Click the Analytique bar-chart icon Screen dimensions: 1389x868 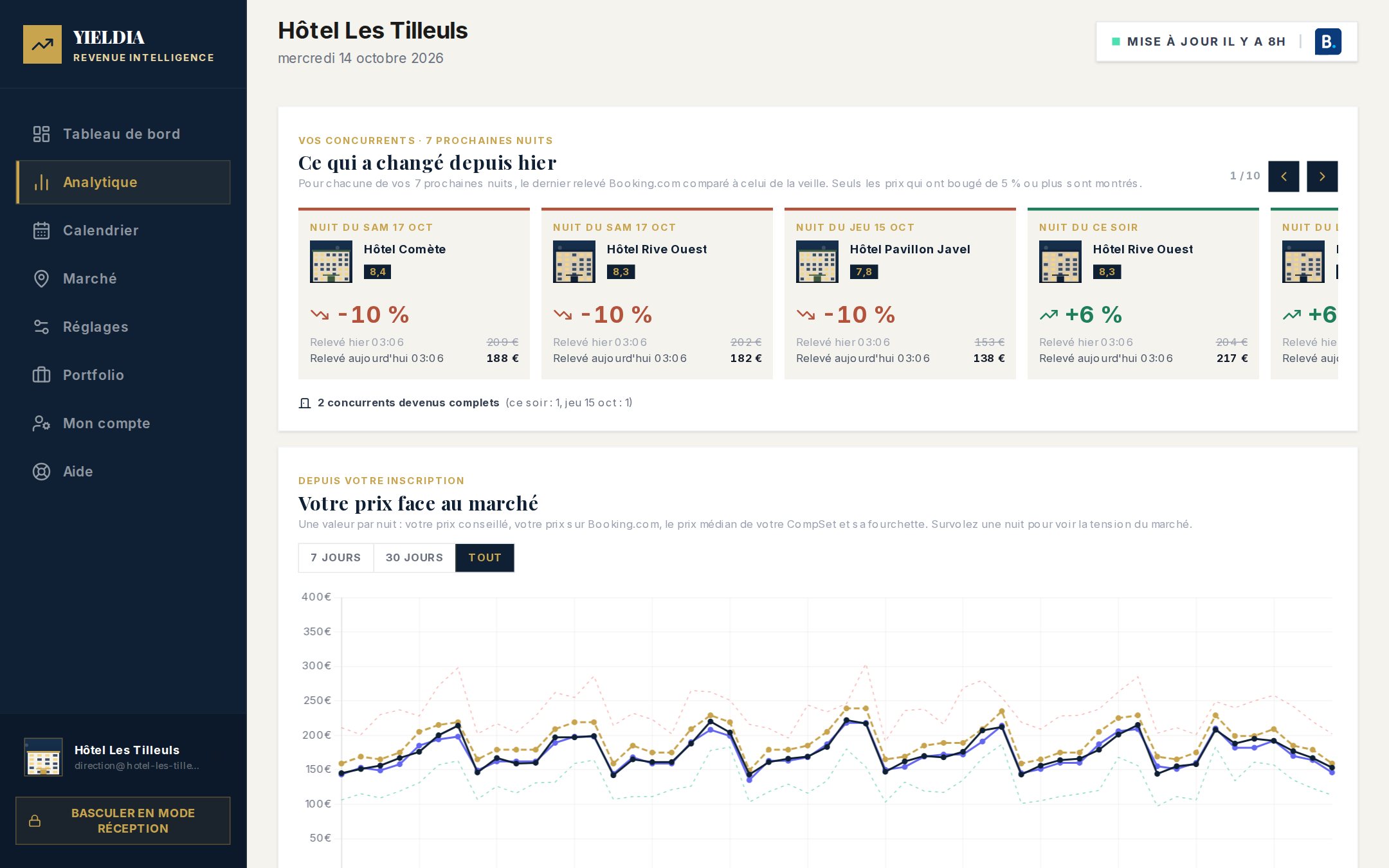(41, 182)
